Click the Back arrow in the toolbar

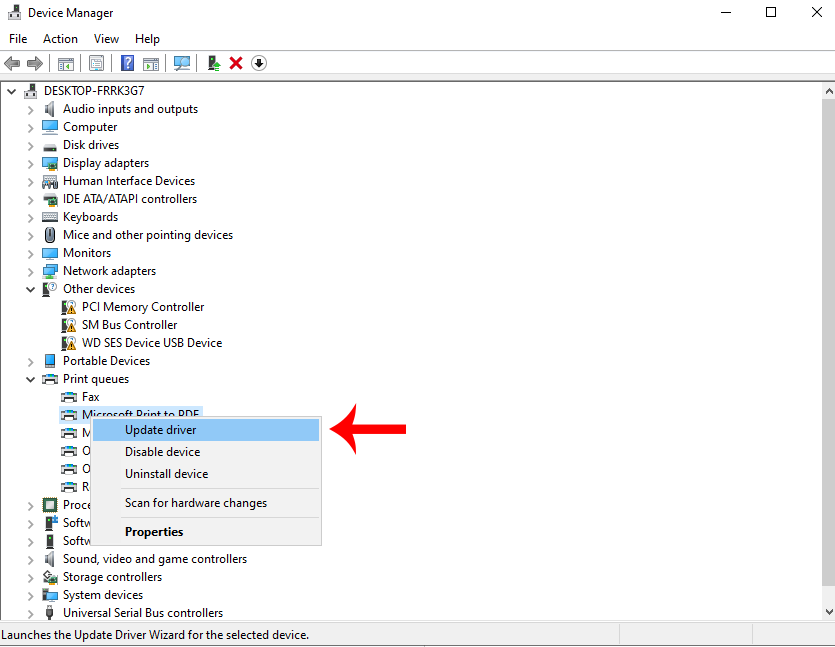click(x=12, y=63)
